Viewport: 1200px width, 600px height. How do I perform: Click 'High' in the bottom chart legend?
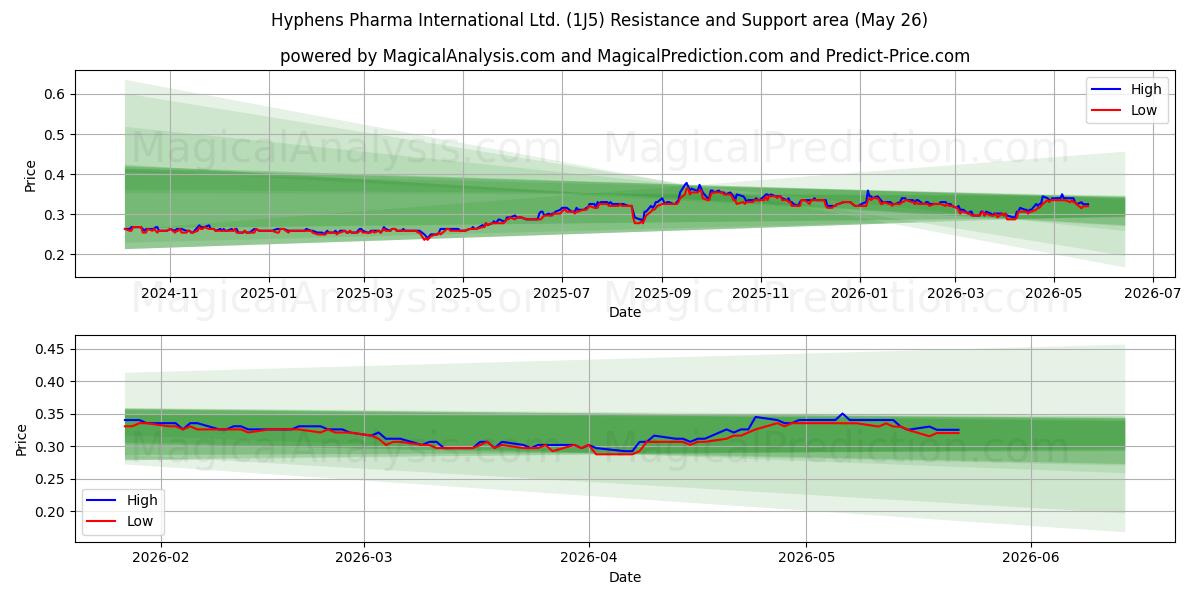(x=142, y=500)
